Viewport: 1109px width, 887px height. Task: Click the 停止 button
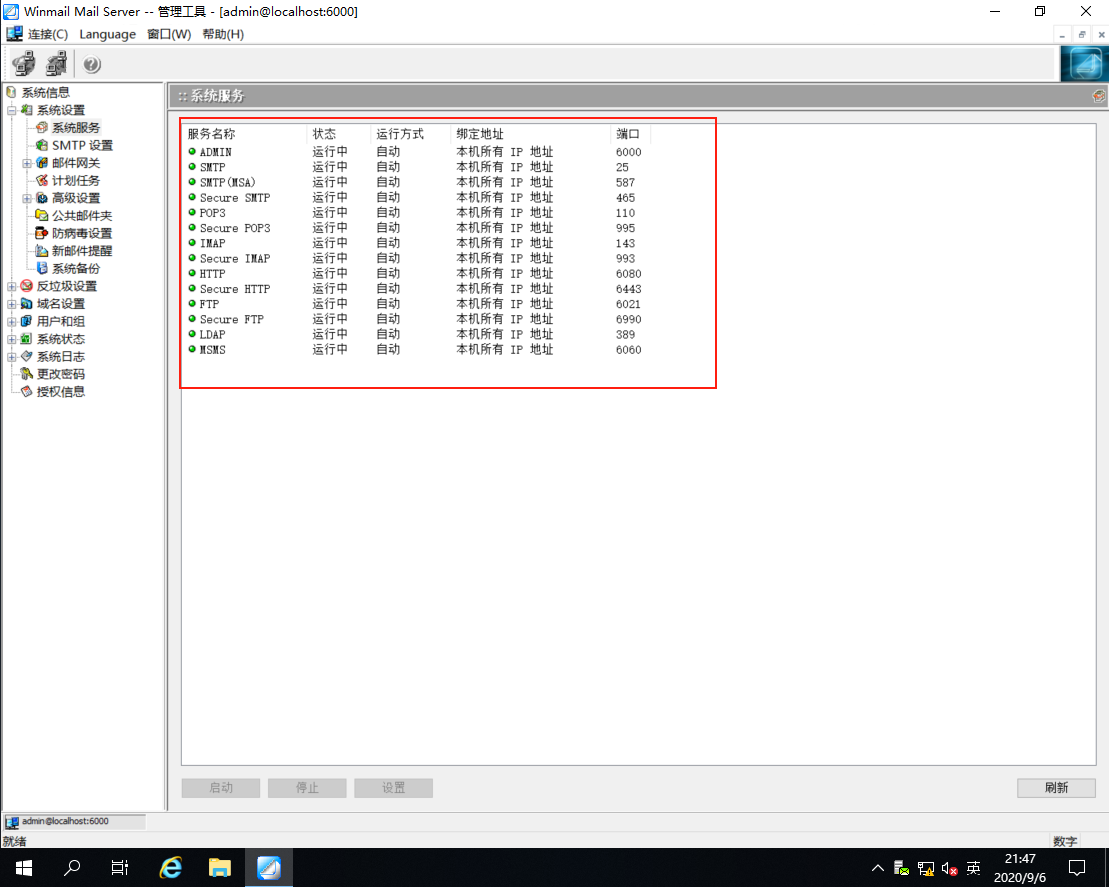coord(307,788)
